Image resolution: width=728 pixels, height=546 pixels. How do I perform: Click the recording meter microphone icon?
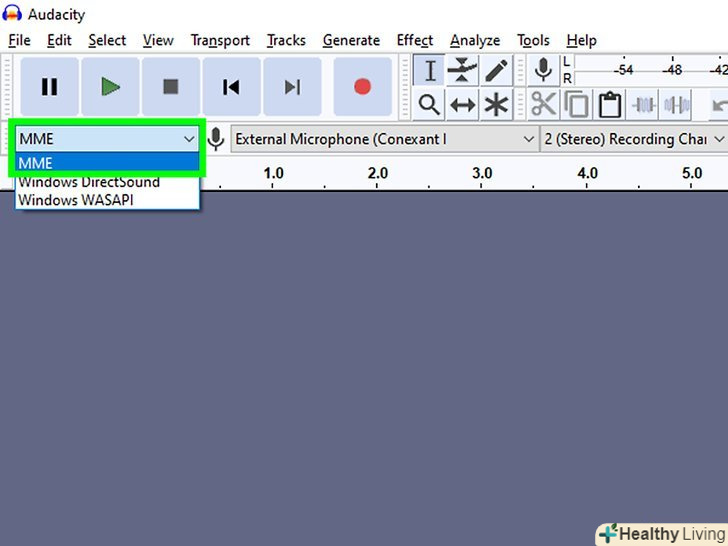[x=543, y=71]
